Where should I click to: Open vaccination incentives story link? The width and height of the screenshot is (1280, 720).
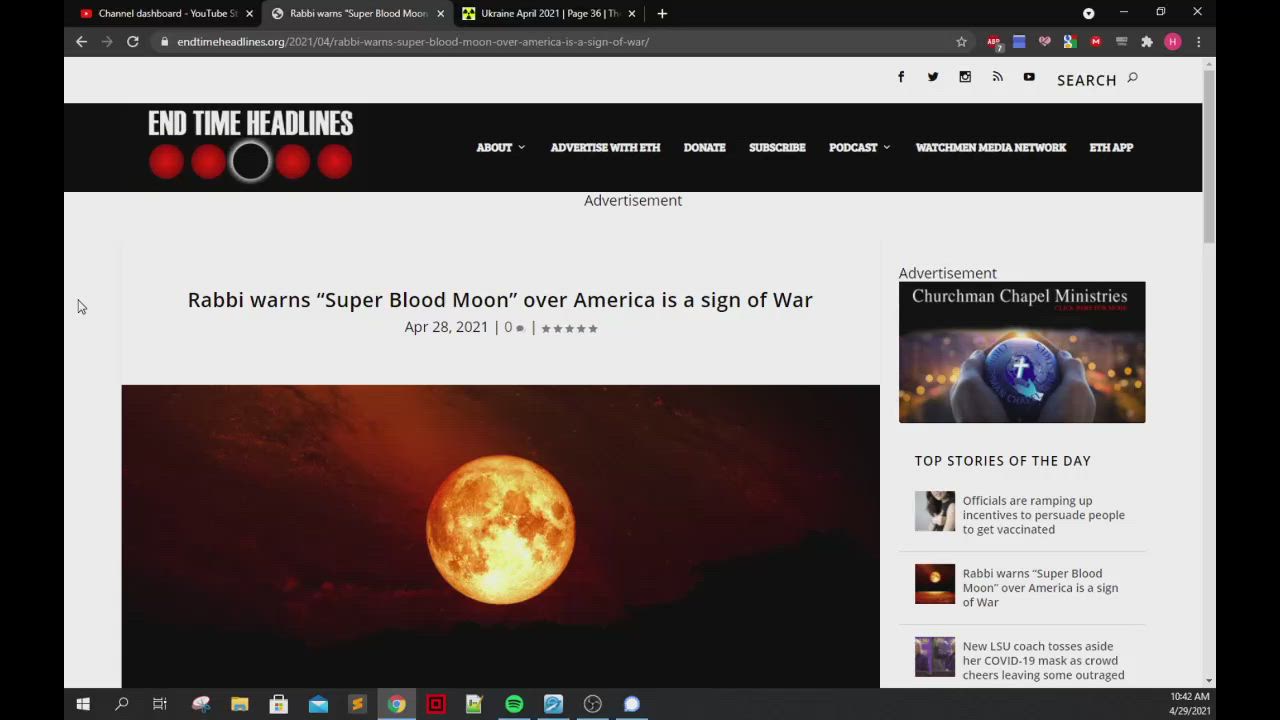pos(1043,515)
